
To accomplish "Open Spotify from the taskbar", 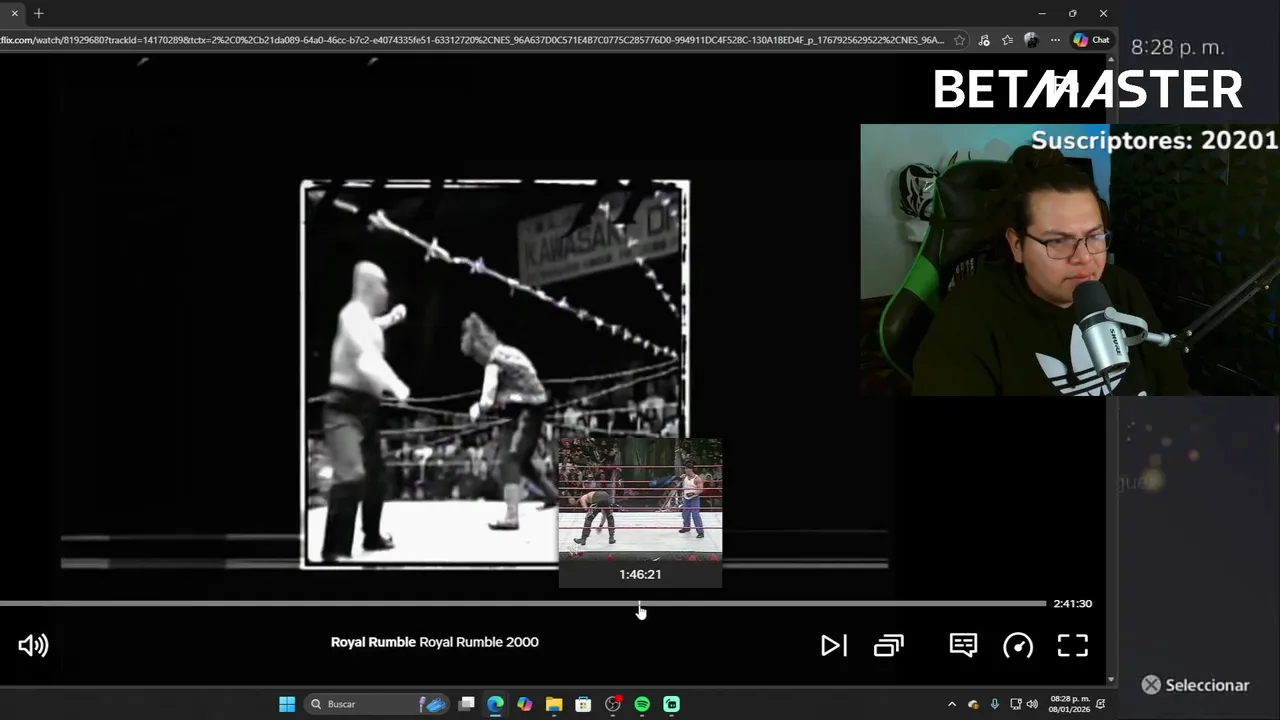I will point(642,704).
